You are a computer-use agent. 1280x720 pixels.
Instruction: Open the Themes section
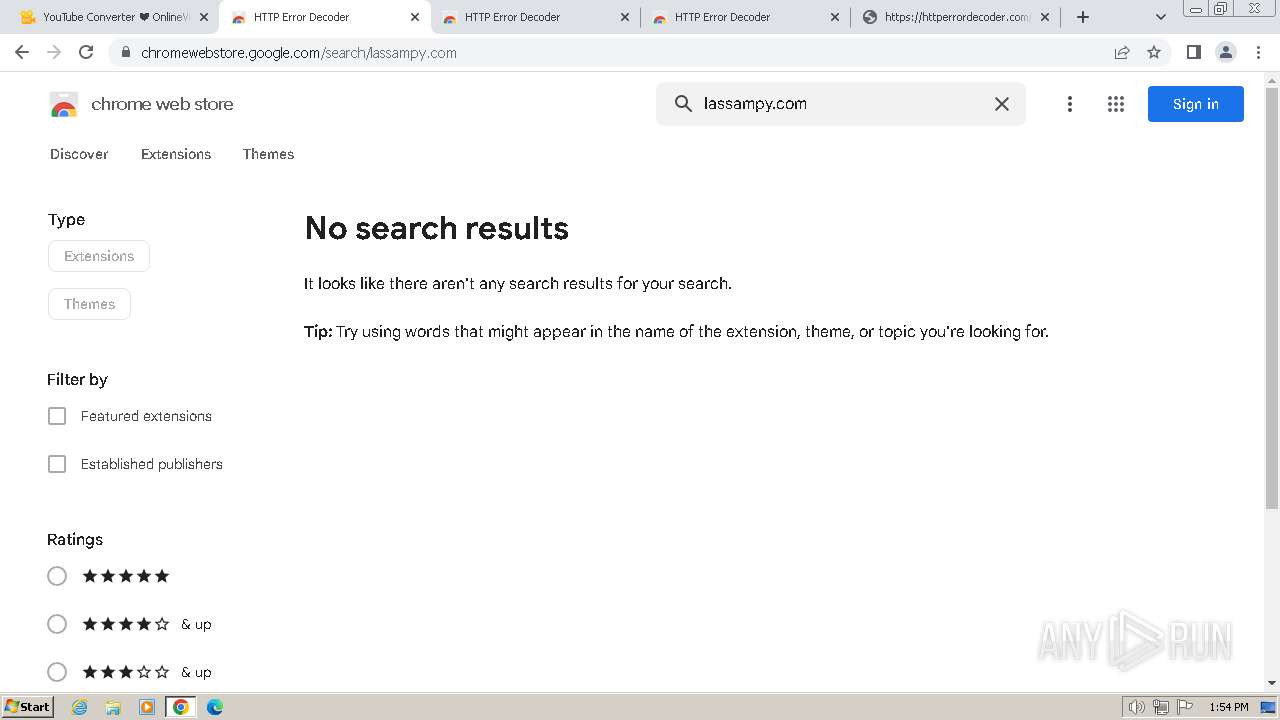click(268, 154)
